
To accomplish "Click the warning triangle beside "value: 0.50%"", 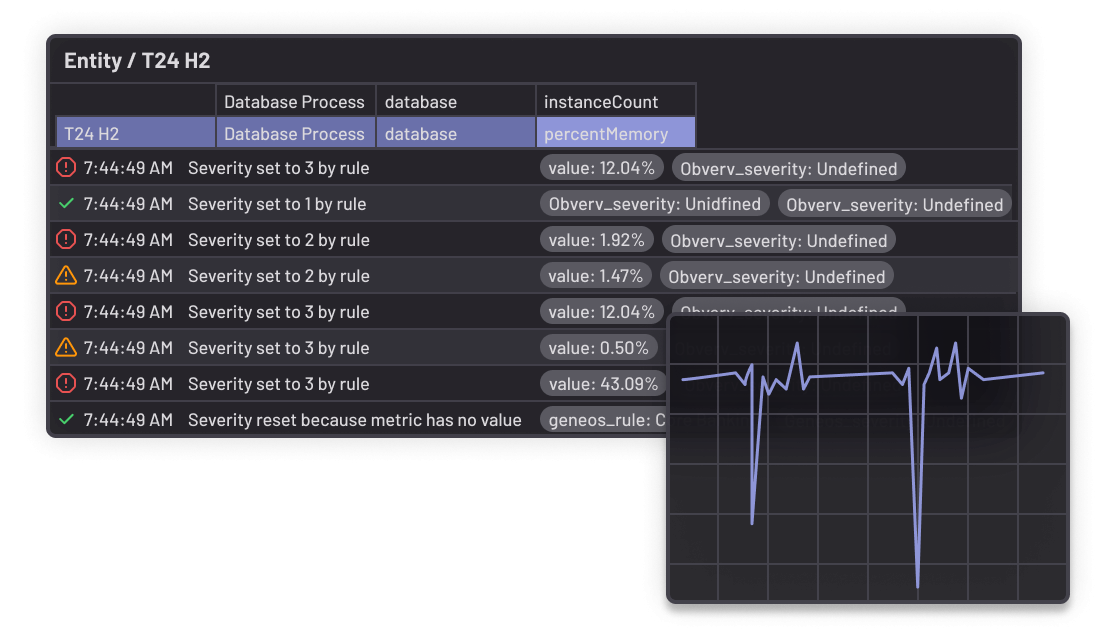I will click(66, 347).
